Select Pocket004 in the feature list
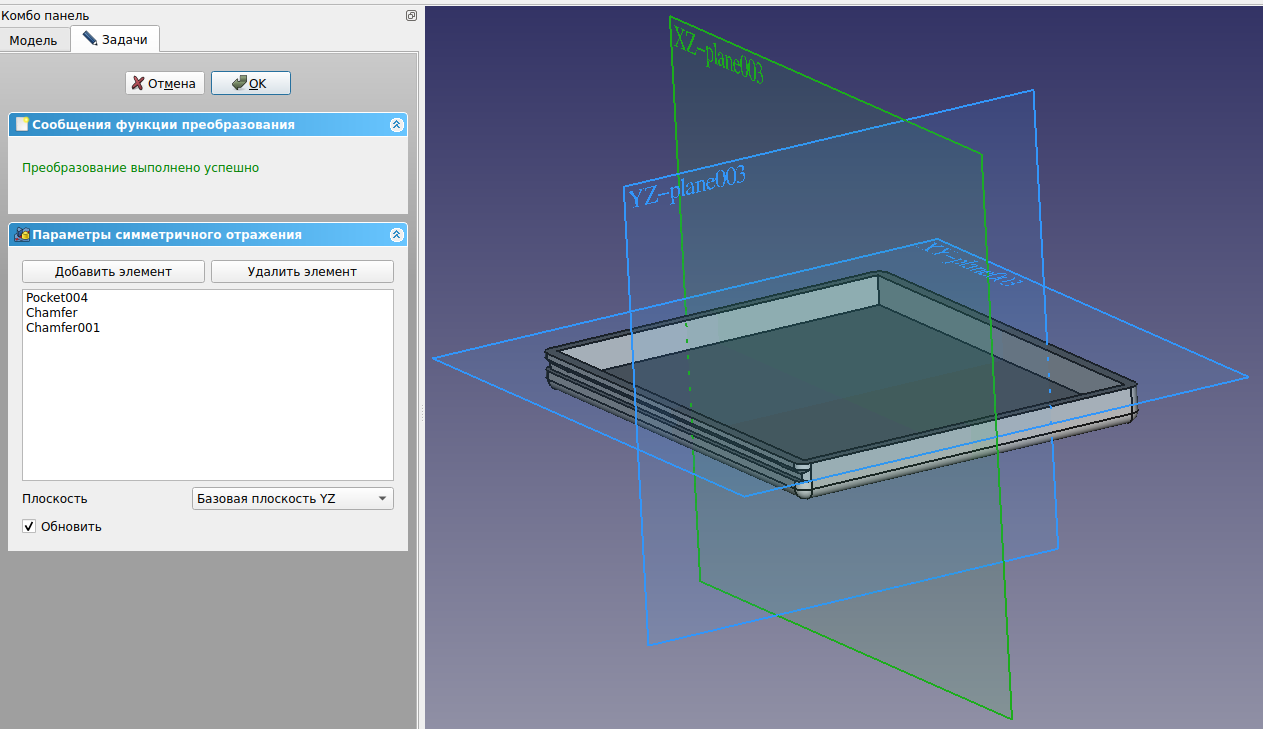Screen dimensions: 1263x729 click(57, 298)
